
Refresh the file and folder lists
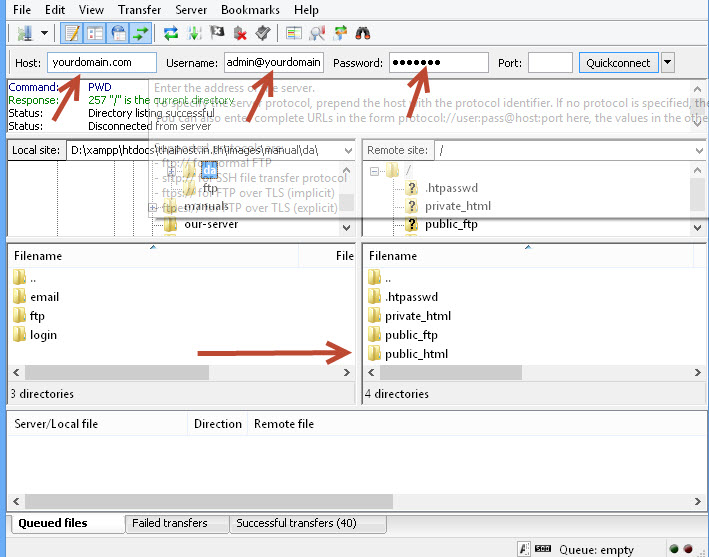pos(171,33)
